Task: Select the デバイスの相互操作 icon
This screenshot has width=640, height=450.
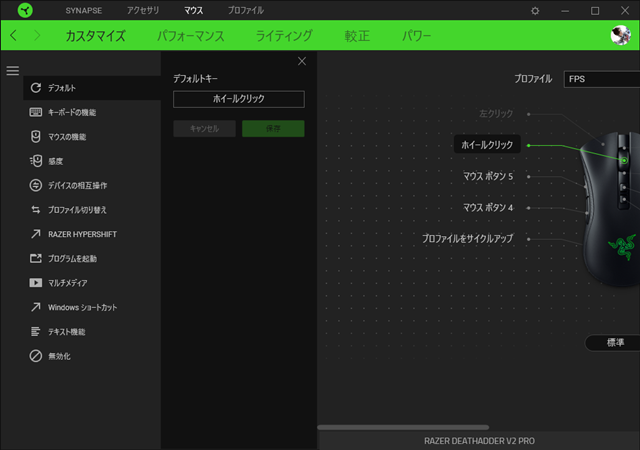Action: 36,185
